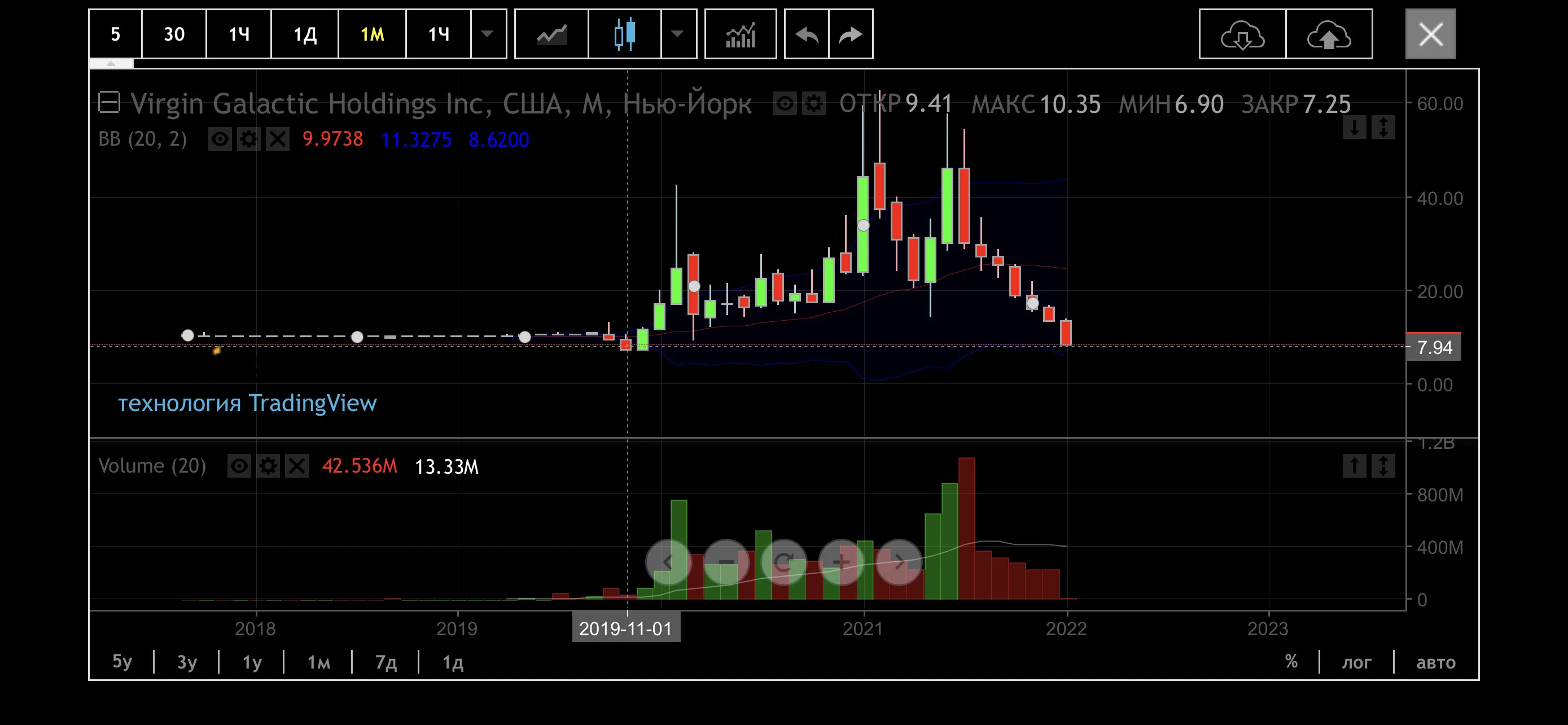Viewport: 1568px width, 725px height.
Task: Close the chart window
Action: click(x=1430, y=34)
